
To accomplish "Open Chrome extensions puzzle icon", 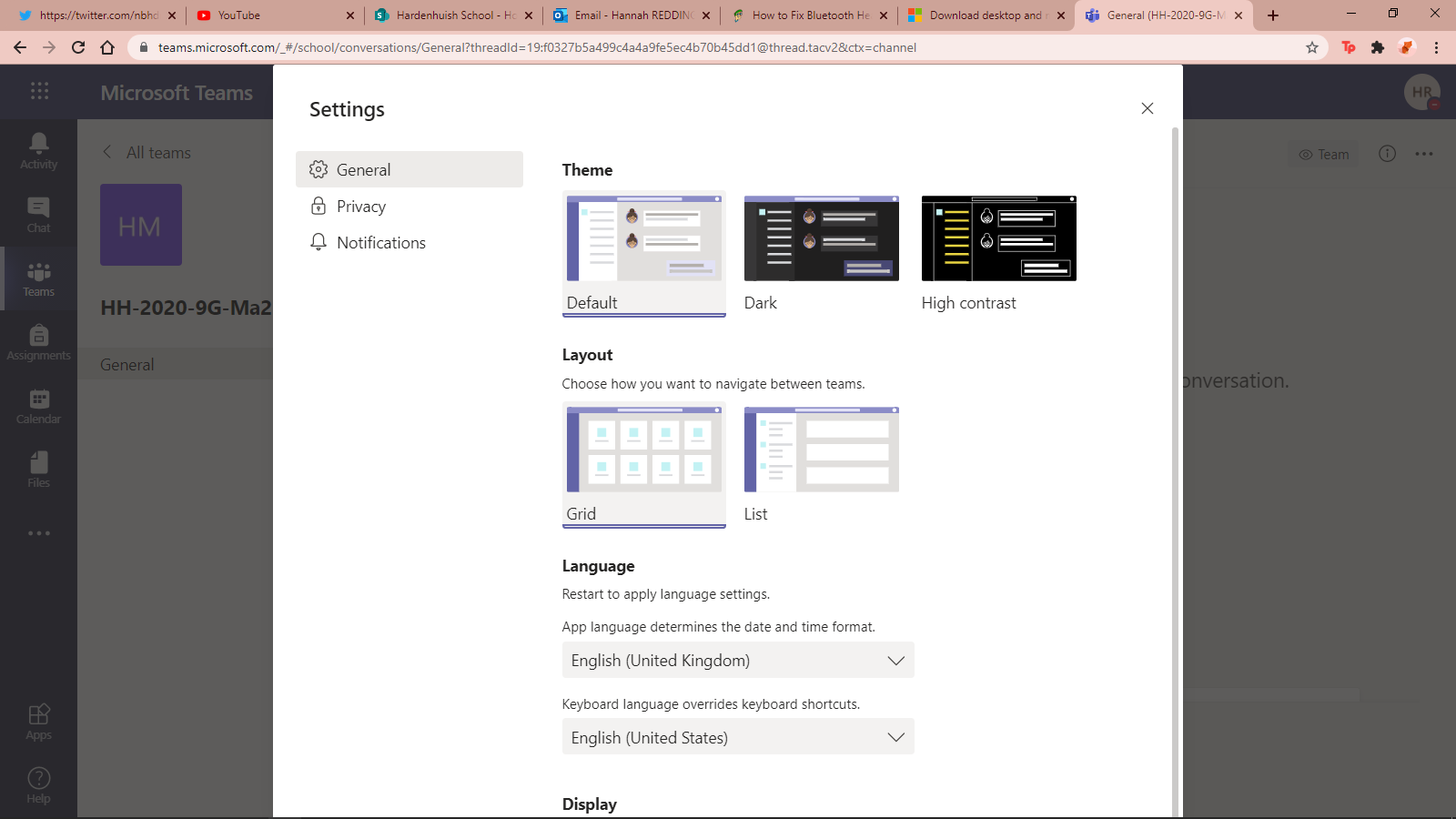I will [1378, 47].
